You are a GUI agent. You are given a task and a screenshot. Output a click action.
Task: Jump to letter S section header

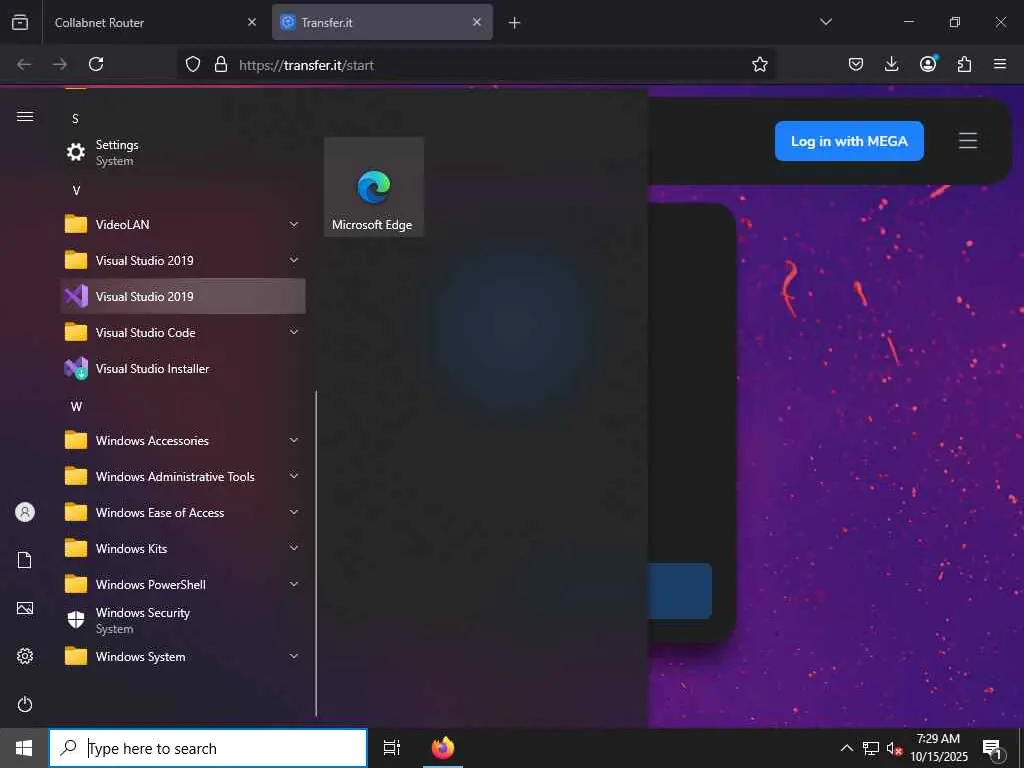[x=75, y=119]
